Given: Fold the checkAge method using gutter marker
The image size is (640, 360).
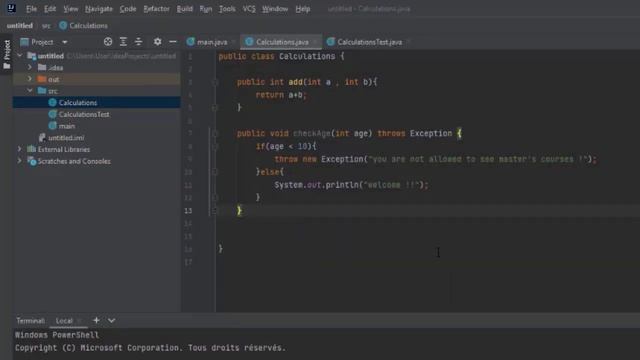Looking at the screenshot, I should 215,133.
